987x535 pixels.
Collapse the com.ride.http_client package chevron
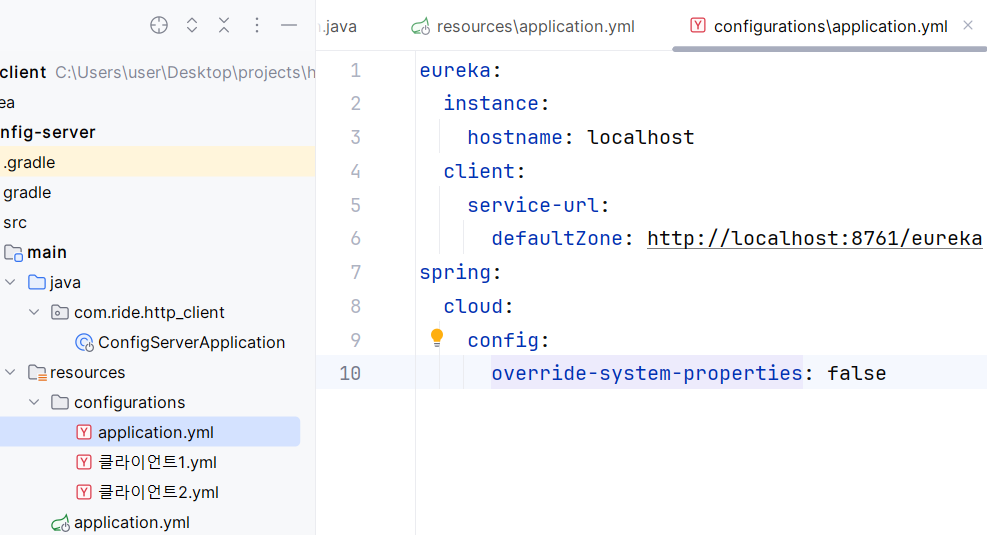(34, 312)
